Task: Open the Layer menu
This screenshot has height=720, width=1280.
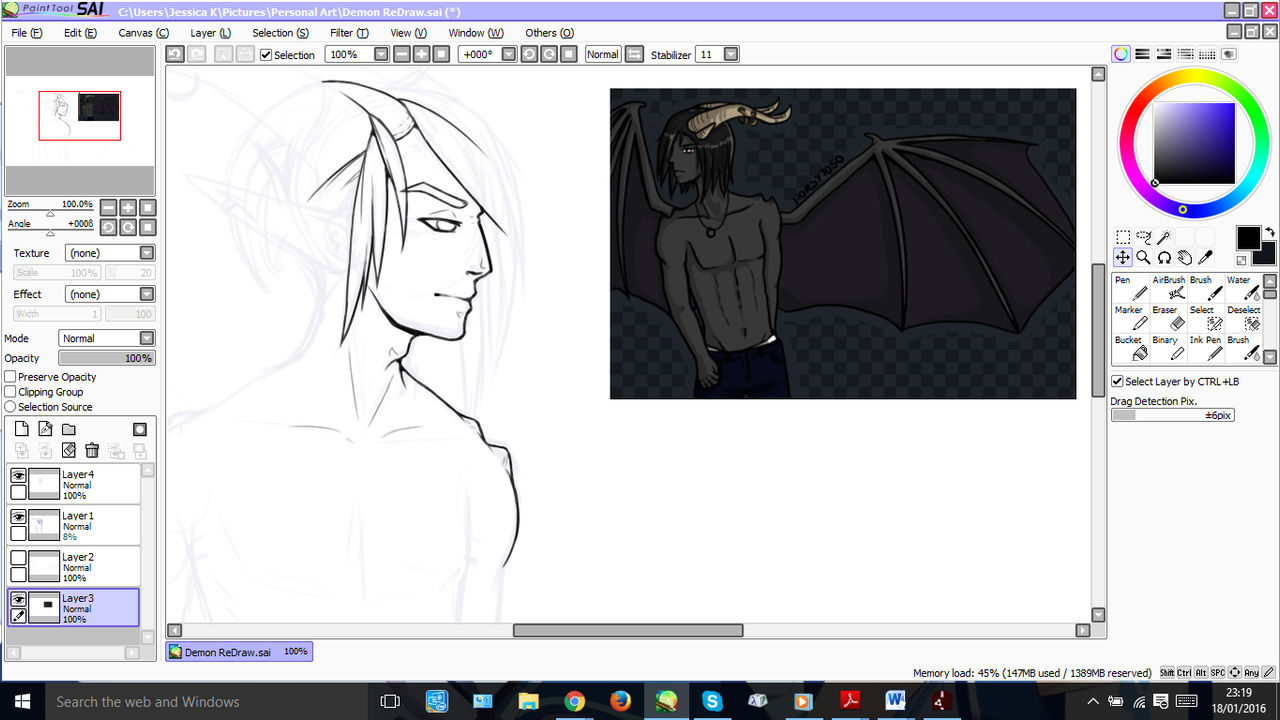Action: pyautogui.click(x=210, y=33)
